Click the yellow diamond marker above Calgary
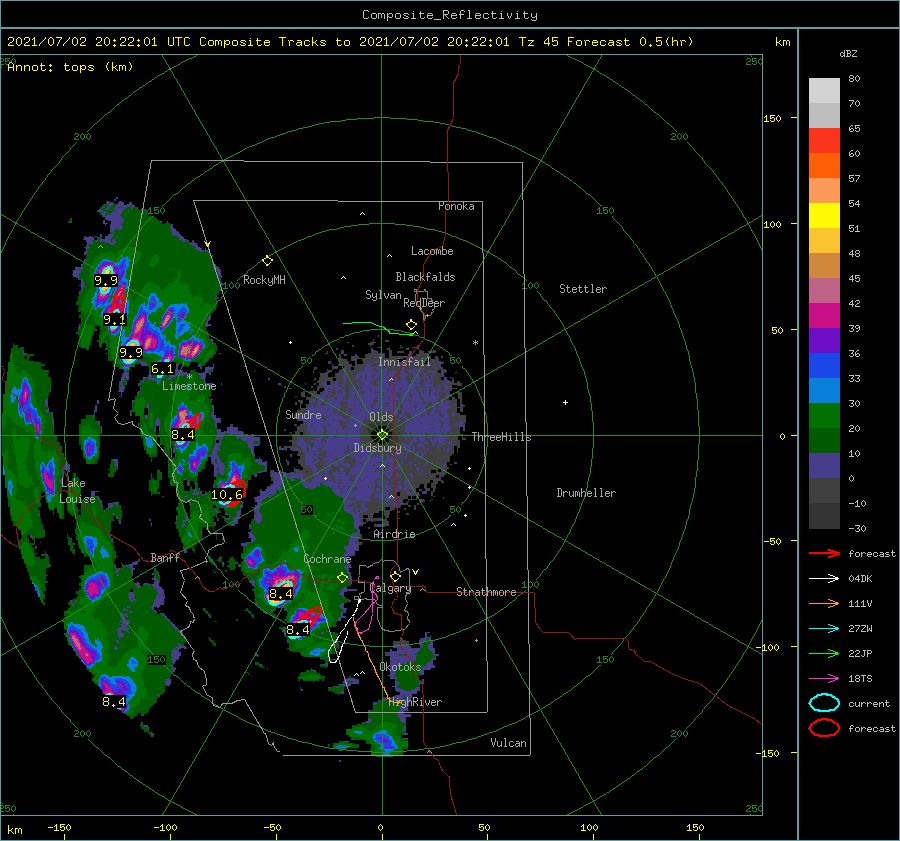The image size is (900, 841). click(395, 576)
